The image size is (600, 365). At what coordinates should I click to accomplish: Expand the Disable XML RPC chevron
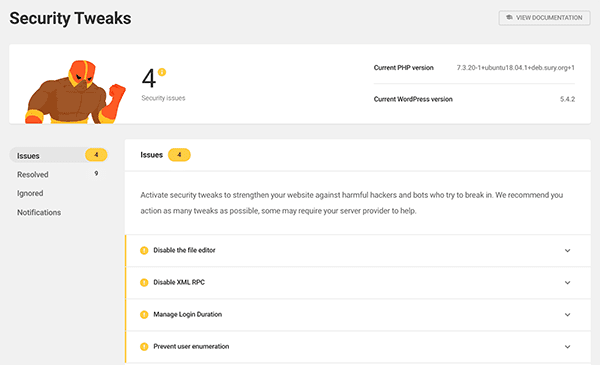pos(567,283)
